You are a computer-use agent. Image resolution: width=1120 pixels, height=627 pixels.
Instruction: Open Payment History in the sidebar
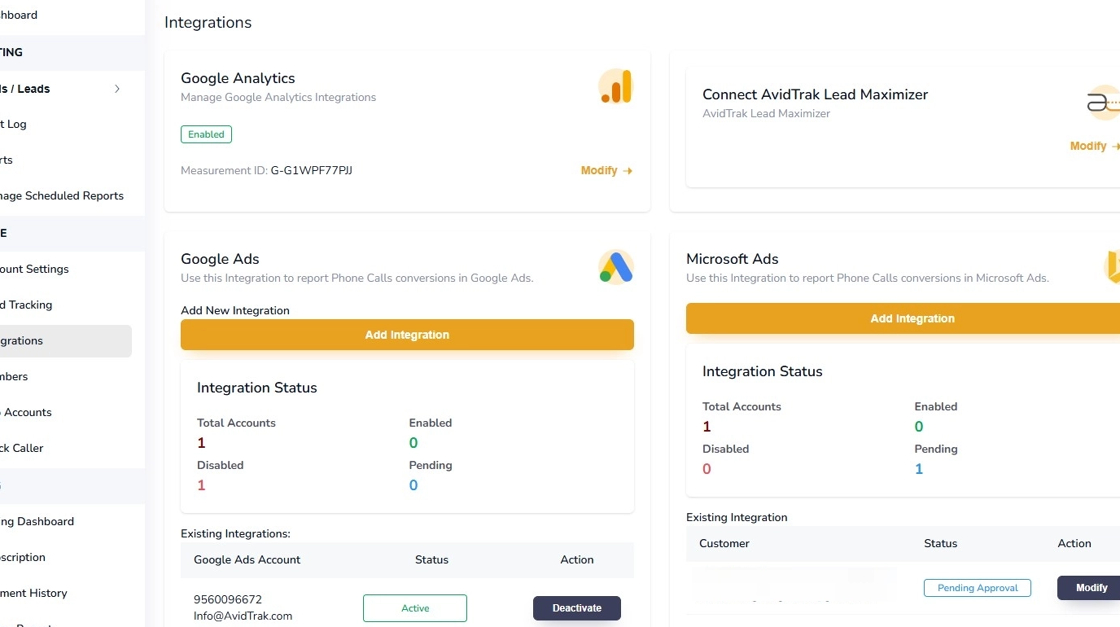tap(34, 593)
